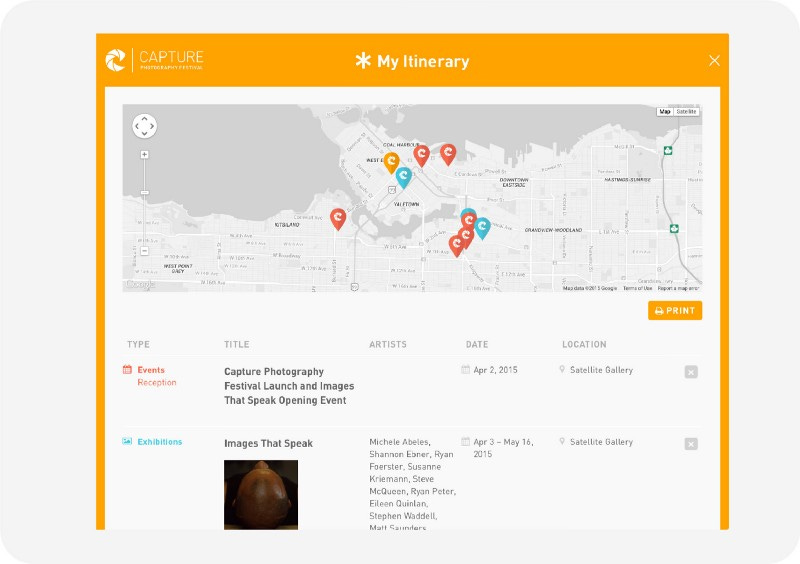The image size is (800, 564).
Task: Click the Apr 2, 2015 date
Action: coord(495,370)
